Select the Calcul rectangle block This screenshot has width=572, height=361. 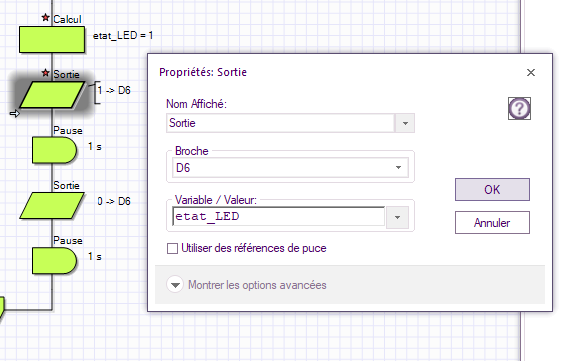pyautogui.click(x=52, y=39)
